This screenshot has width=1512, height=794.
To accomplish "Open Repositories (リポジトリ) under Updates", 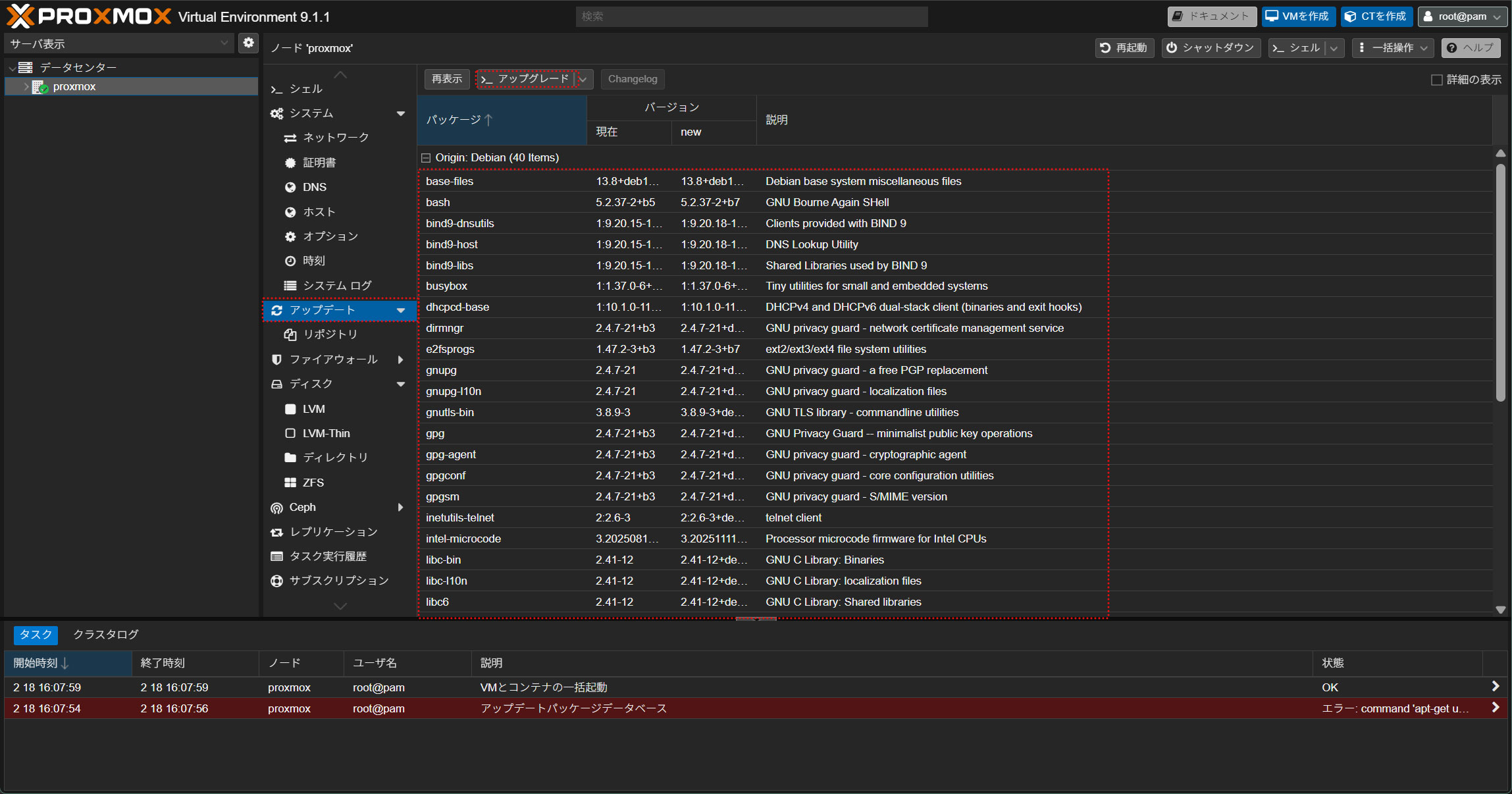I will coord(330,334).
